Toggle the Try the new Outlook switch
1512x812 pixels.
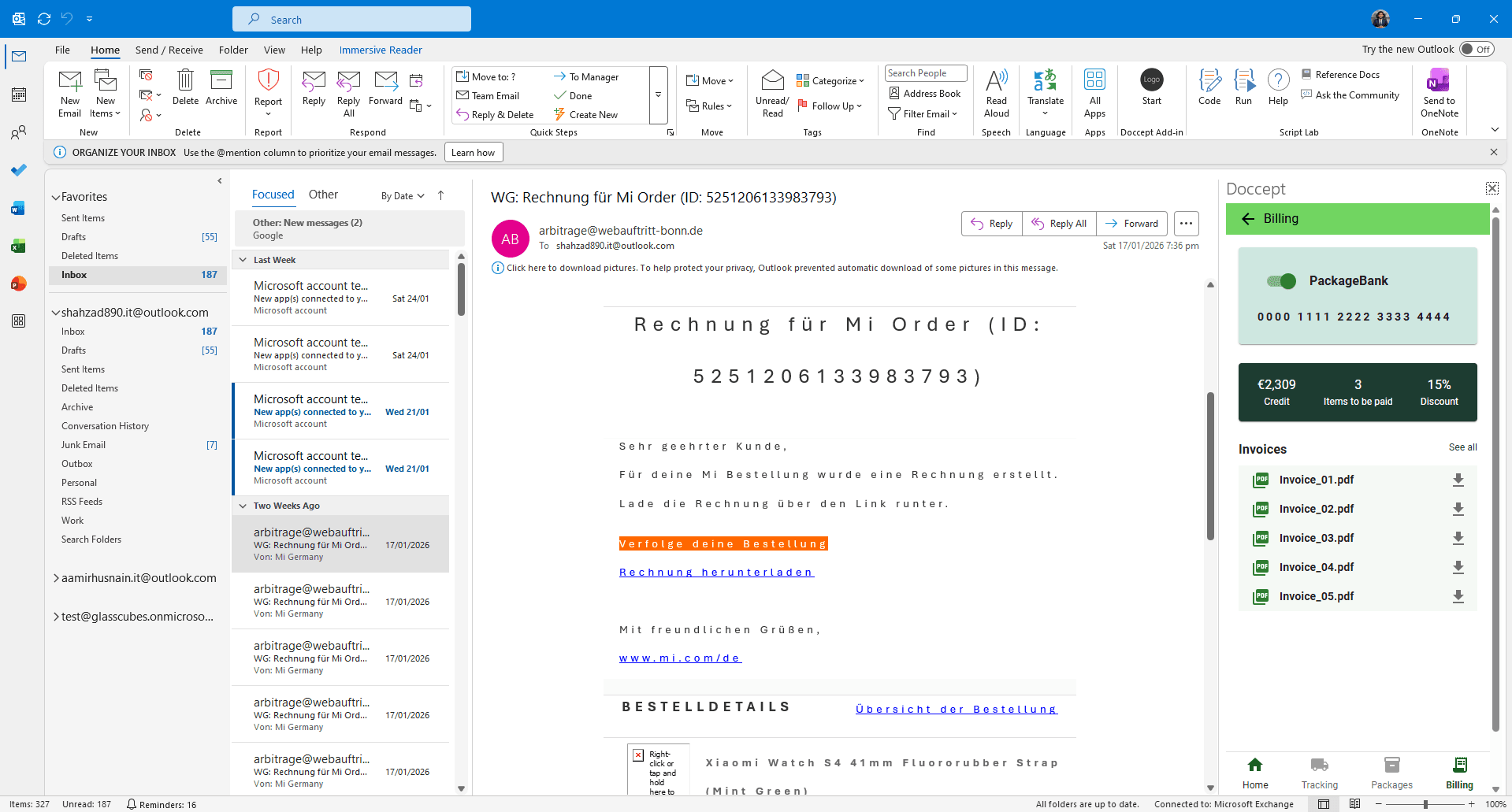pos(1476,50)
